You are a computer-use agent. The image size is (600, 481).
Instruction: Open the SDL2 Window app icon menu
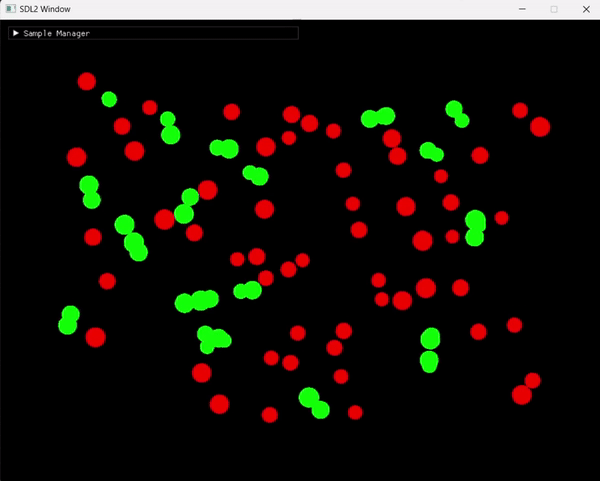[11, 9]
